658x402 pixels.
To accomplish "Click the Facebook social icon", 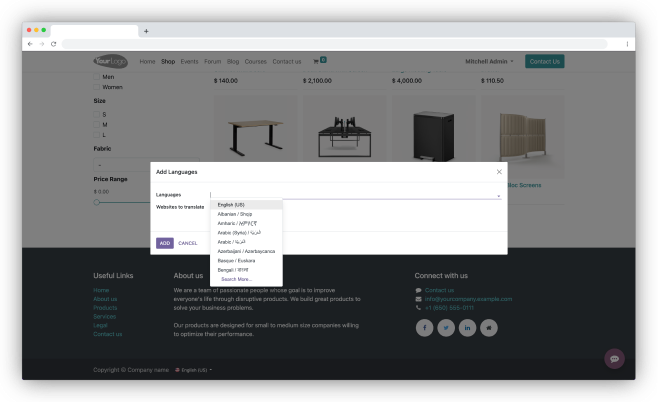I will (x=424, y=327).
